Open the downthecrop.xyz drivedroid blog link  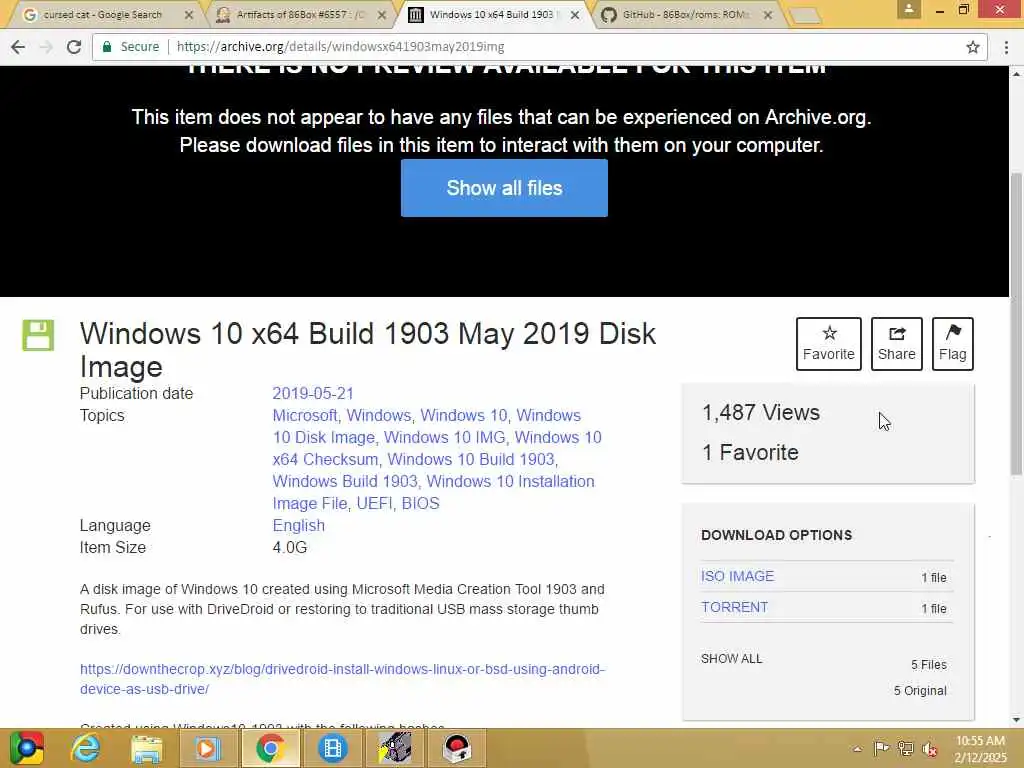[x=342, y=679]
